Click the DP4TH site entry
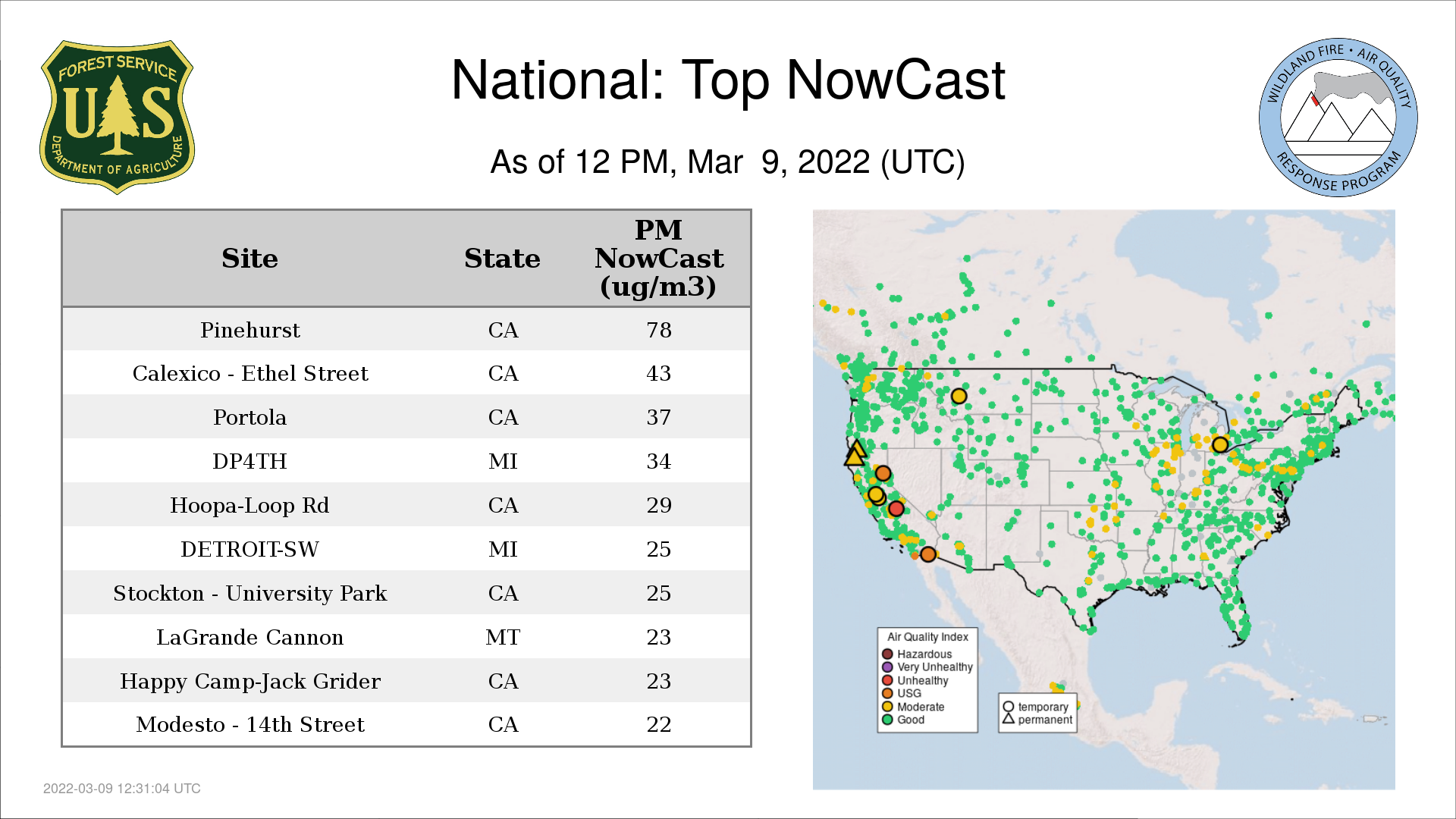Screen dimensions: 1456x819 pos(249,461)
